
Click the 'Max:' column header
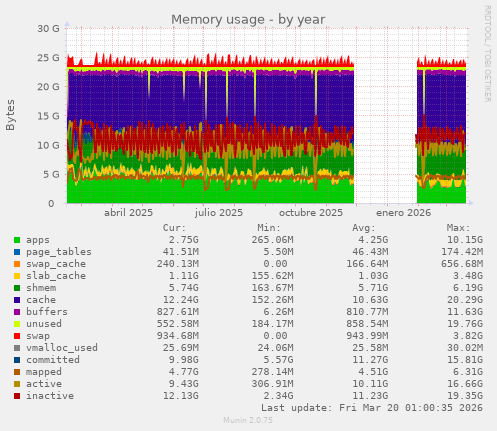click(458, 228)
